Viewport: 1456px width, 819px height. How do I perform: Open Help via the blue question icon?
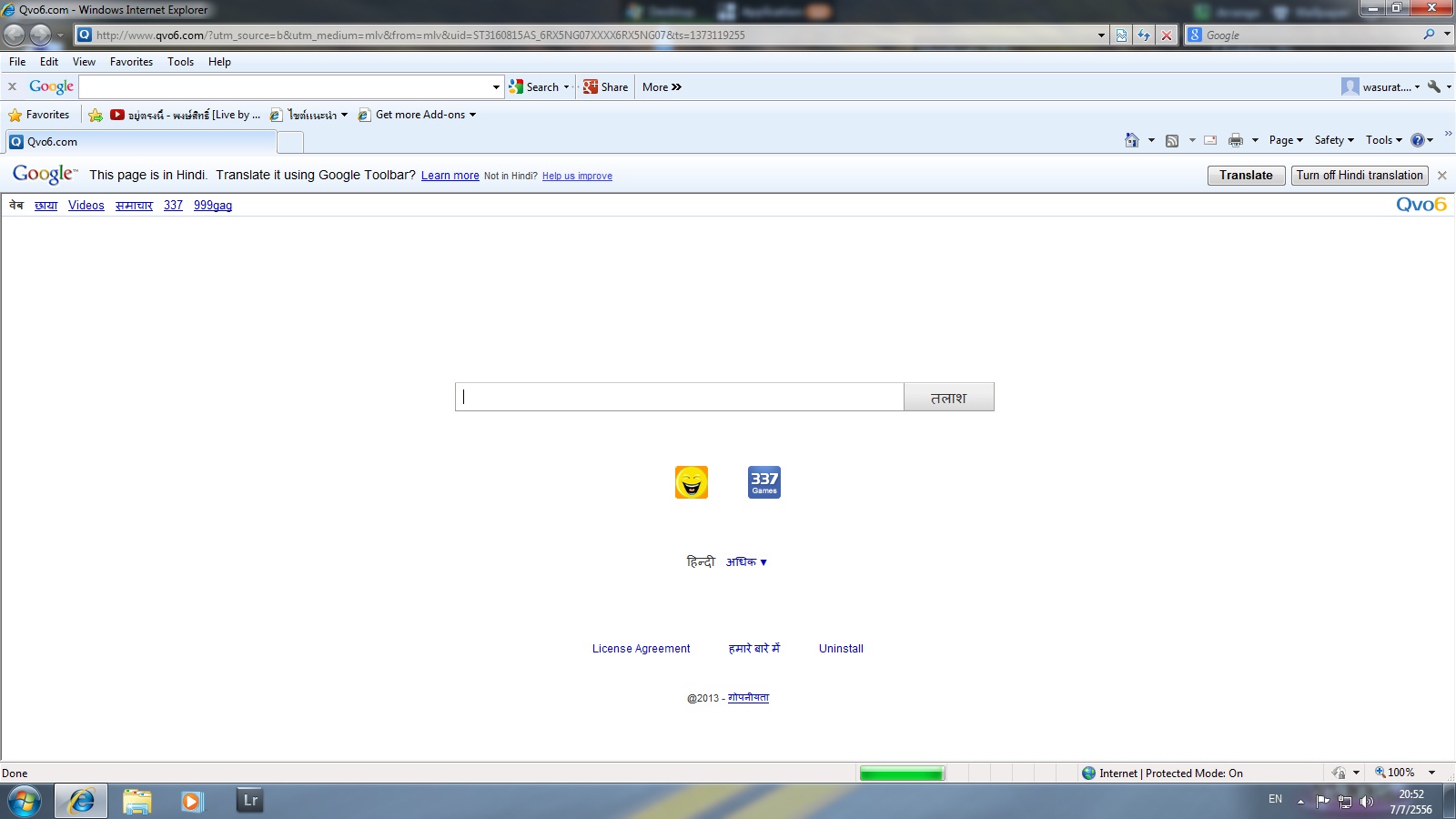1417,140
